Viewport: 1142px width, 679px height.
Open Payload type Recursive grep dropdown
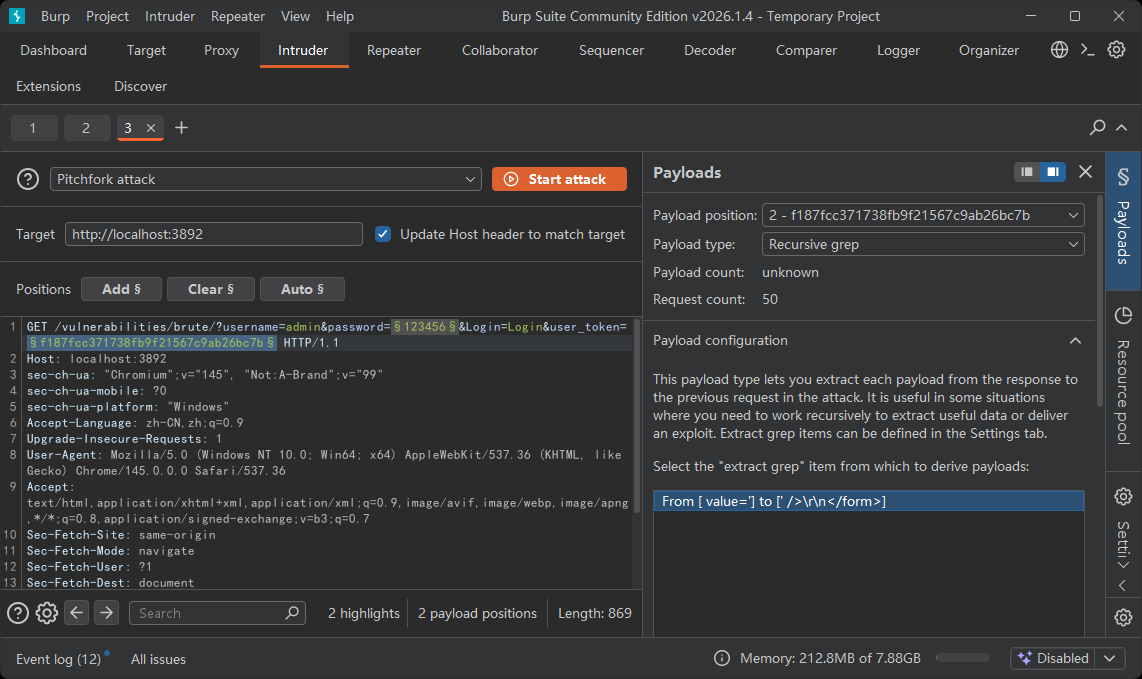click(923, 244)
